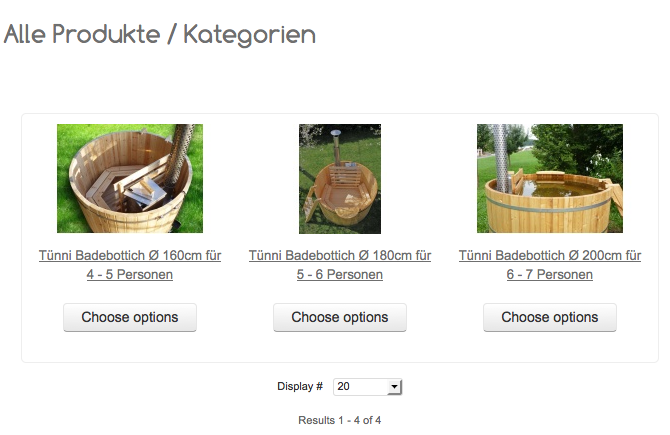Viewport: 670px width, 435px height.
Task: Click the Tünni Badebottich Ø 200cm link
Action: point(550,256)
